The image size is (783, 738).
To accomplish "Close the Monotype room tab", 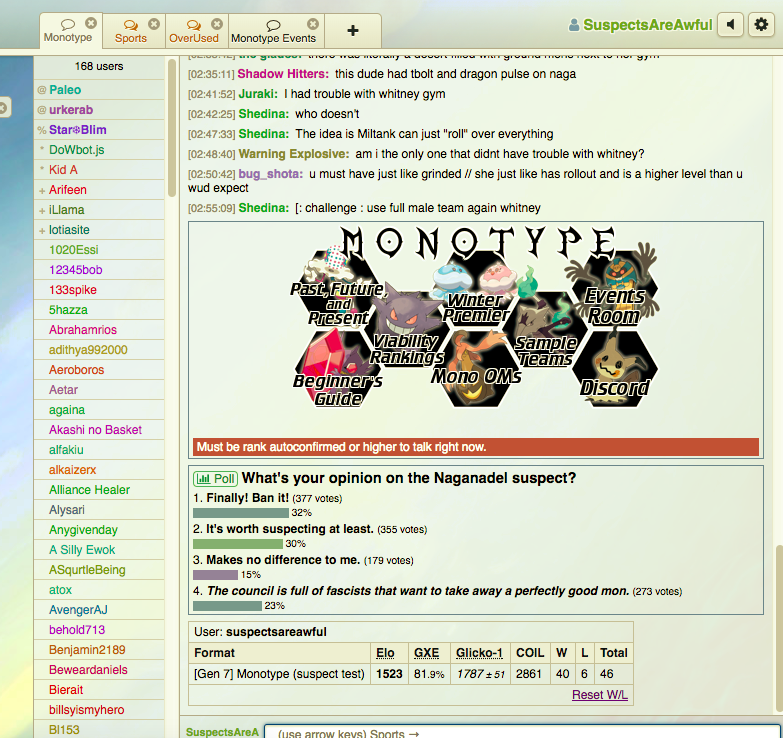I will 91,23.
